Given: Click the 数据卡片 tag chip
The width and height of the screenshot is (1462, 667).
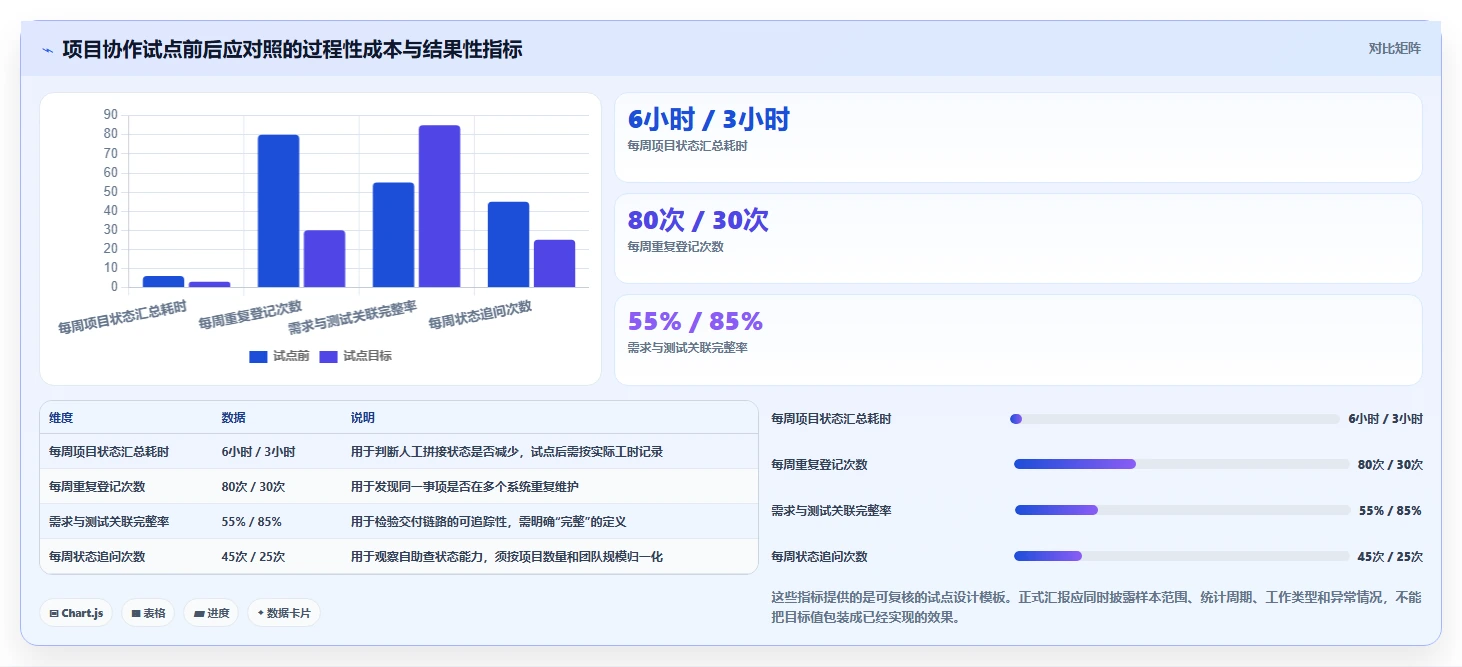Looking at the screenshot, I should [284, 613].
